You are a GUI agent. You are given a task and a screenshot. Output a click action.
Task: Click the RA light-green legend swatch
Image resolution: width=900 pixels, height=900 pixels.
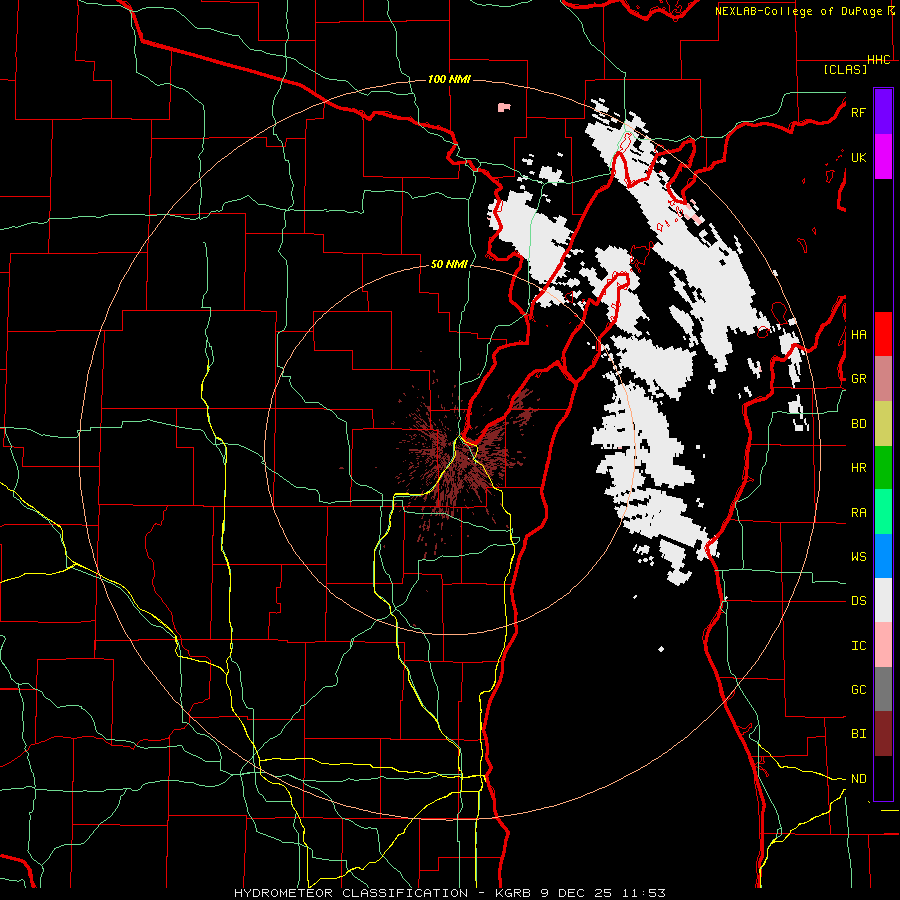[883, 512]
